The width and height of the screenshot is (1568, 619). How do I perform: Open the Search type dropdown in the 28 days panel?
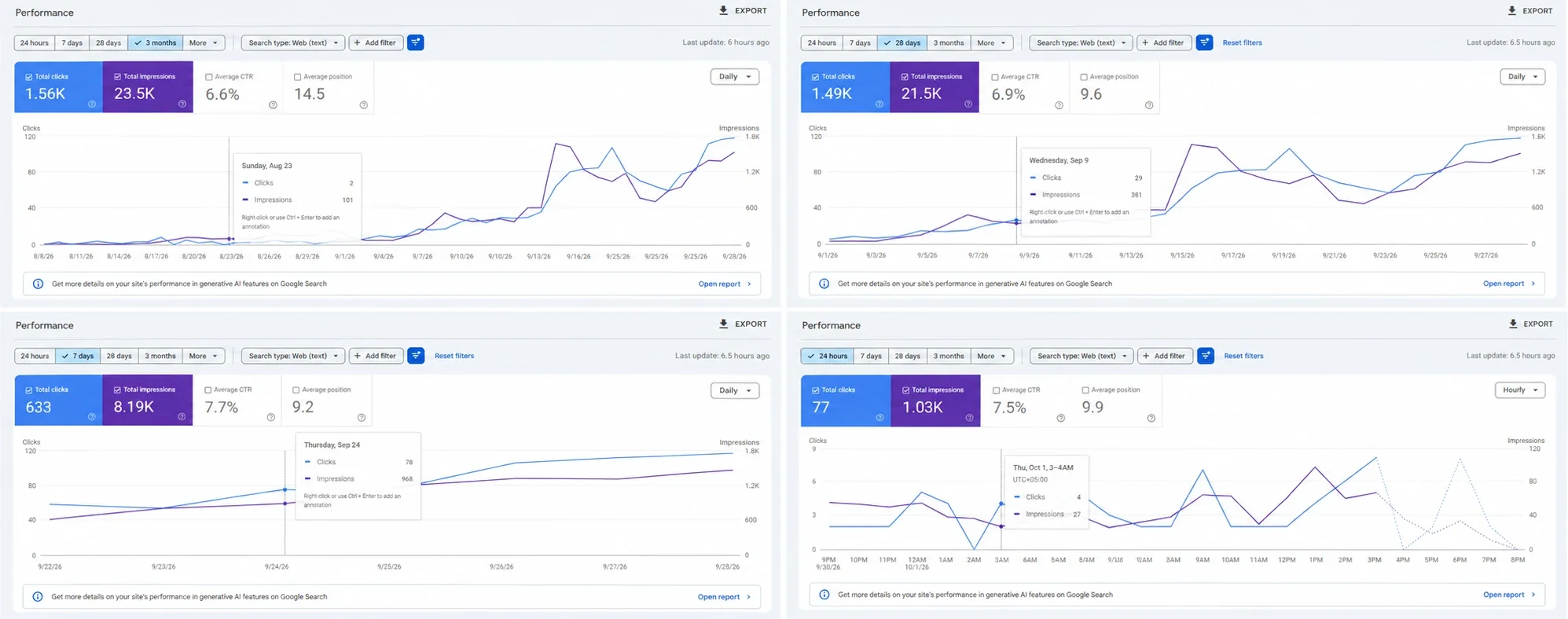tap(1081, 43)
